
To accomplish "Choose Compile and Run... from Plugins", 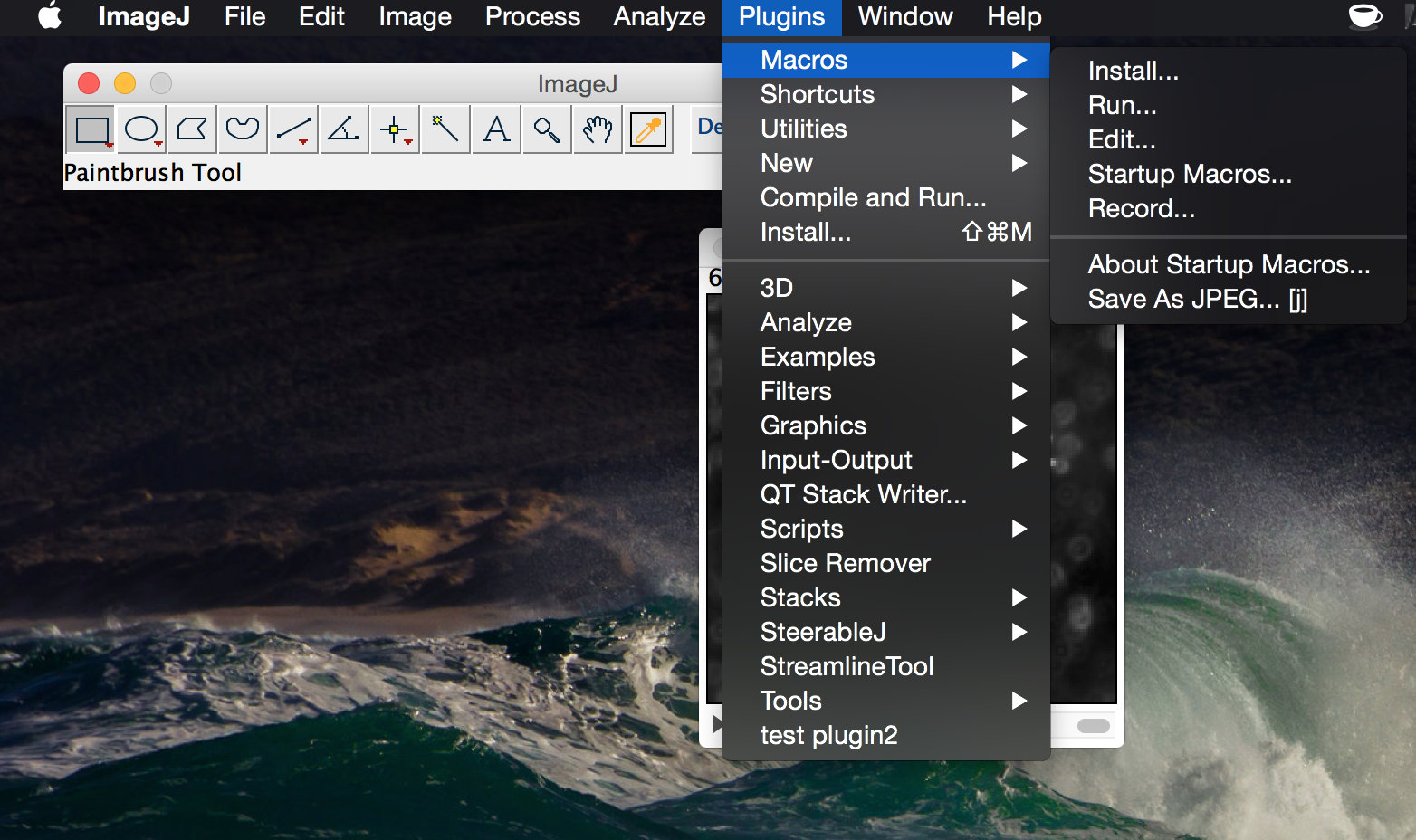I will click(885, 197).
